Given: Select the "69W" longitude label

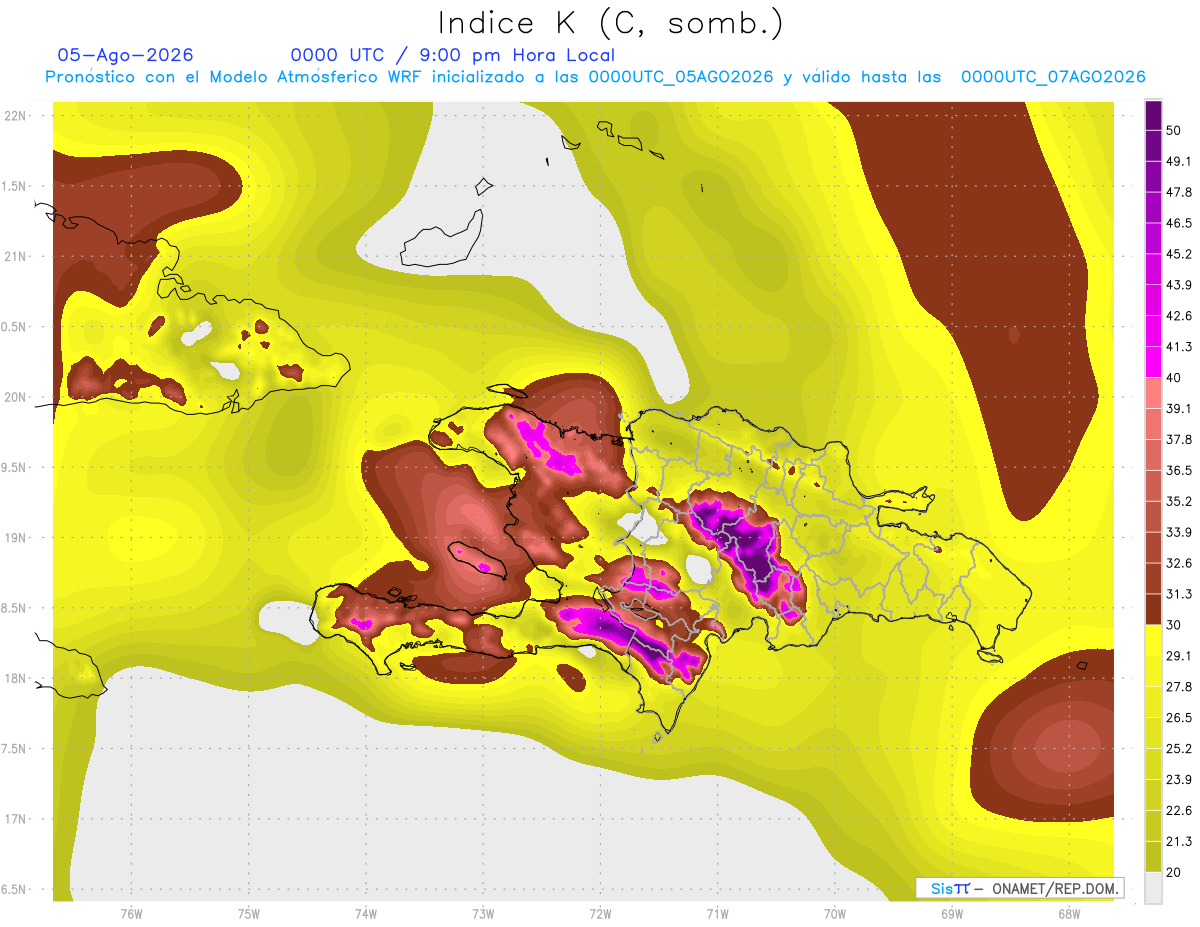Looking at the screenshot, I should point(952,914).
